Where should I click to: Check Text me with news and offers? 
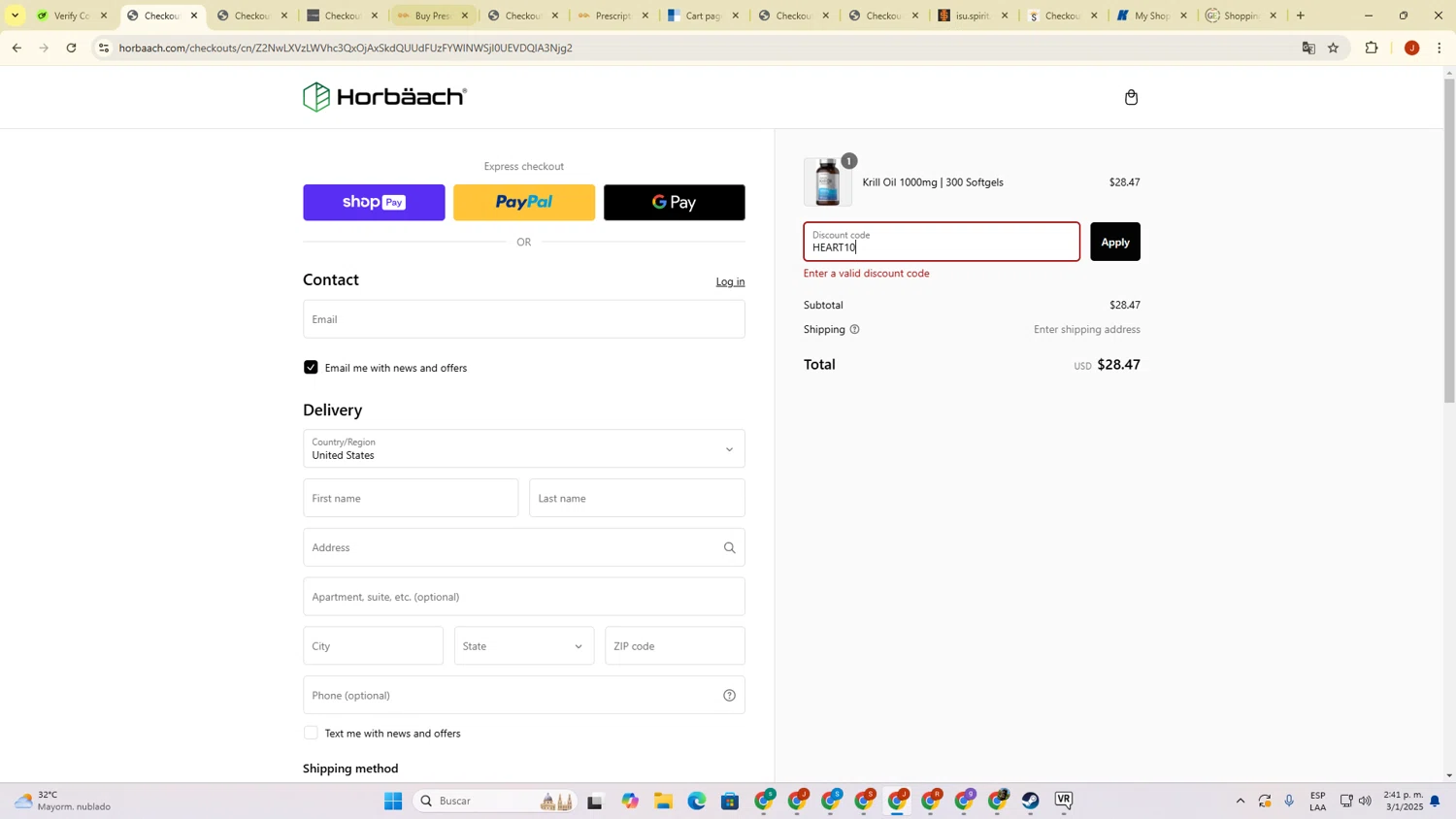(x=311, y=734)
